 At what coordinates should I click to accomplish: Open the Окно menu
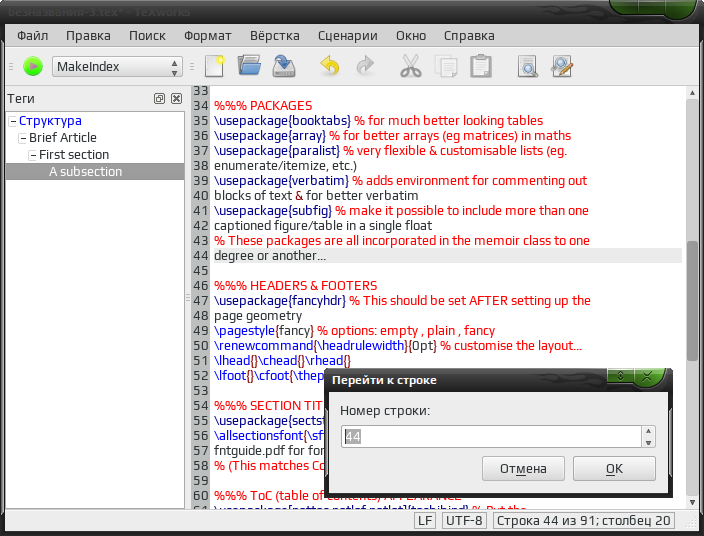pyautogui.click(x=411, y=35)
